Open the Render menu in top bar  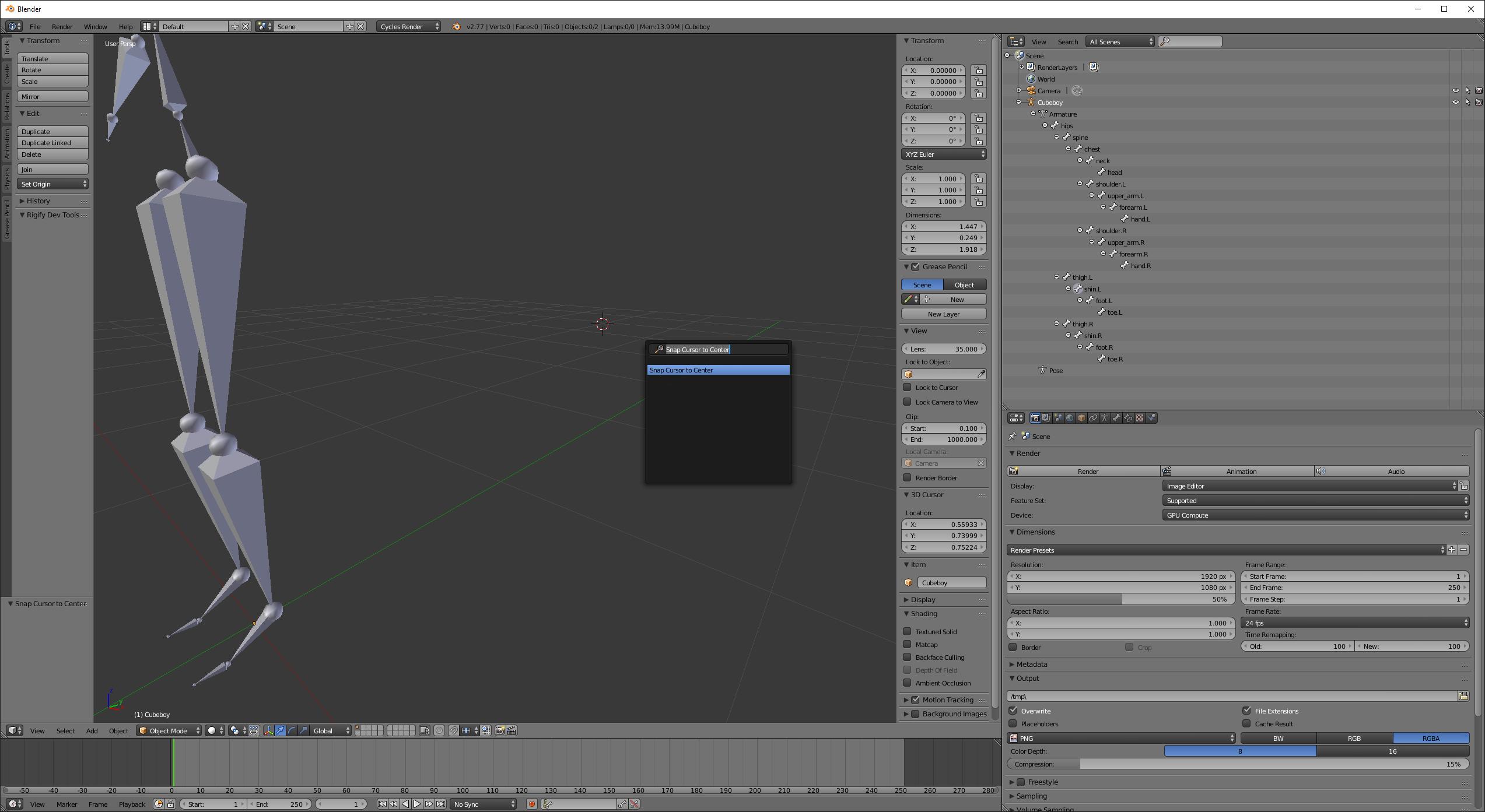click(x=62, y=27)
